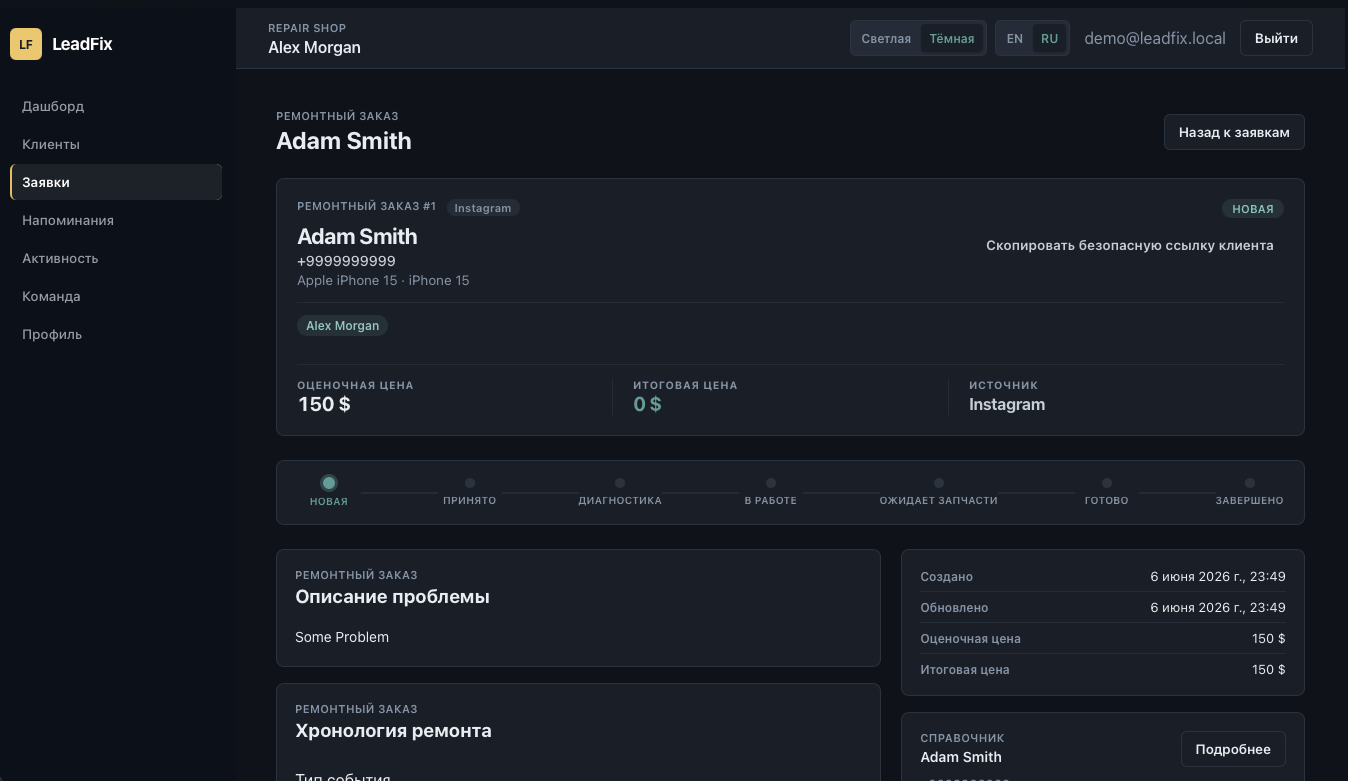Switch theme to Тёмная
Screen dimensions: 1348x781
pyautogui.click(x=952, y=39)
